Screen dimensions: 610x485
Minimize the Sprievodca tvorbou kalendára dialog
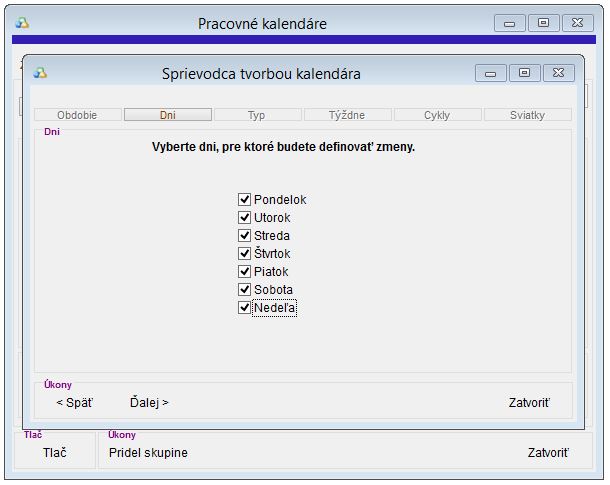pos(490,73)
